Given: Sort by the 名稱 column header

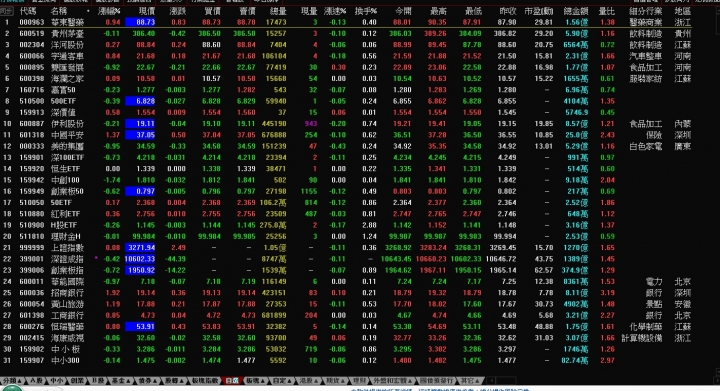Looking at the screenshot, I should tap(59, 11).
